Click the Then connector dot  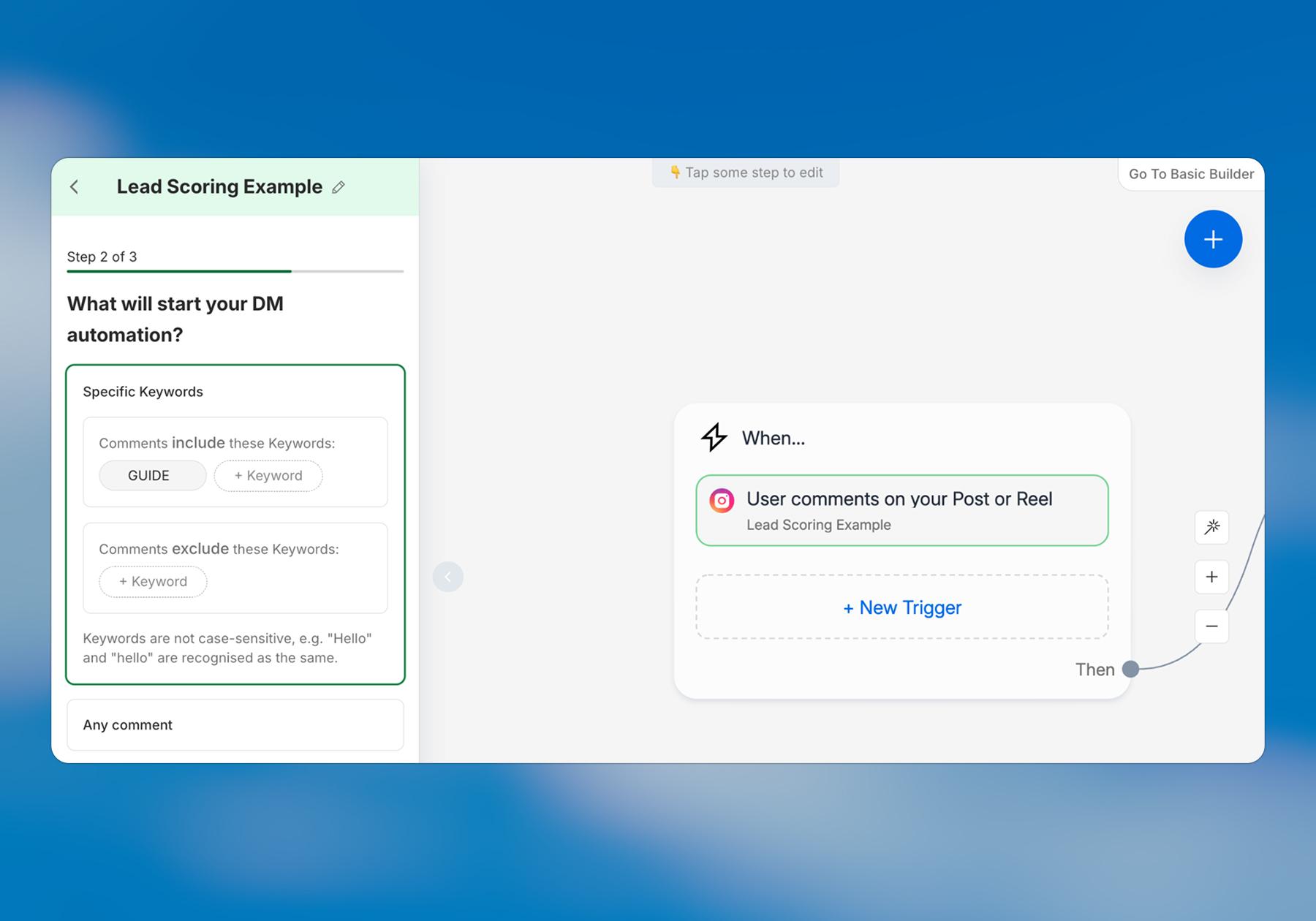(1130, 669)
